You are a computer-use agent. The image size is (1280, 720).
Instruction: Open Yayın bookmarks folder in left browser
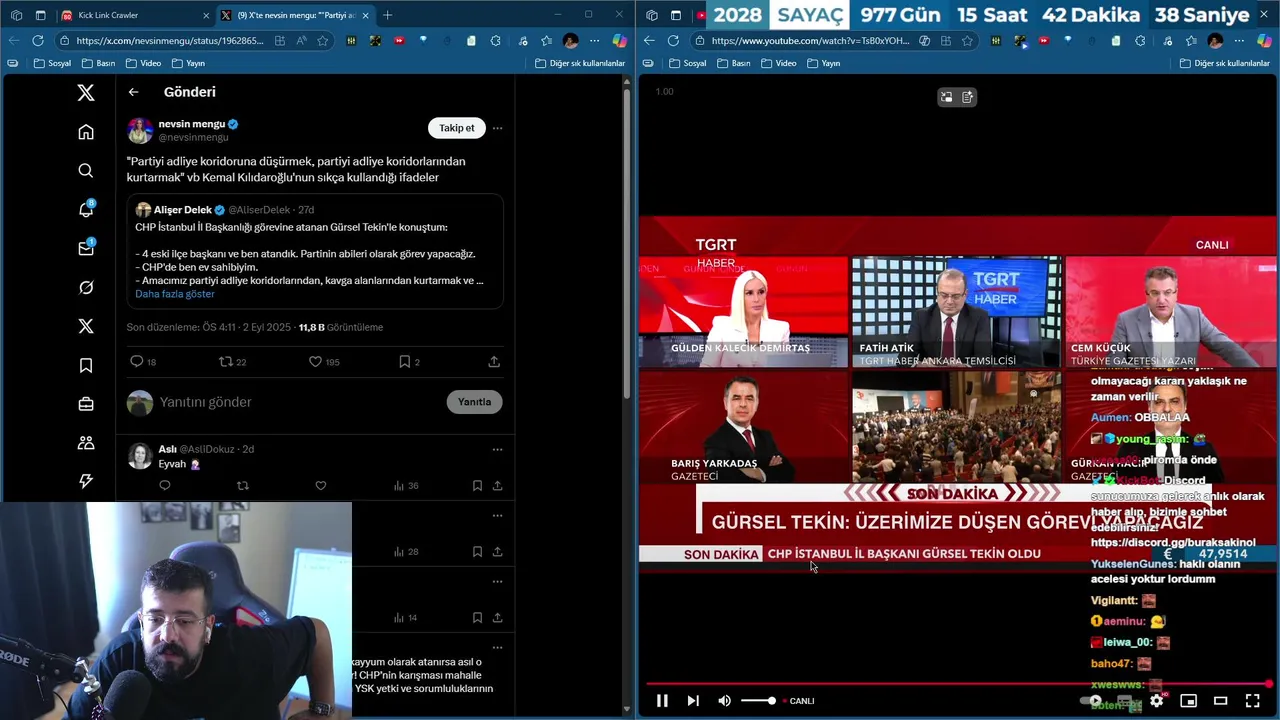click(x=188, y=63)
